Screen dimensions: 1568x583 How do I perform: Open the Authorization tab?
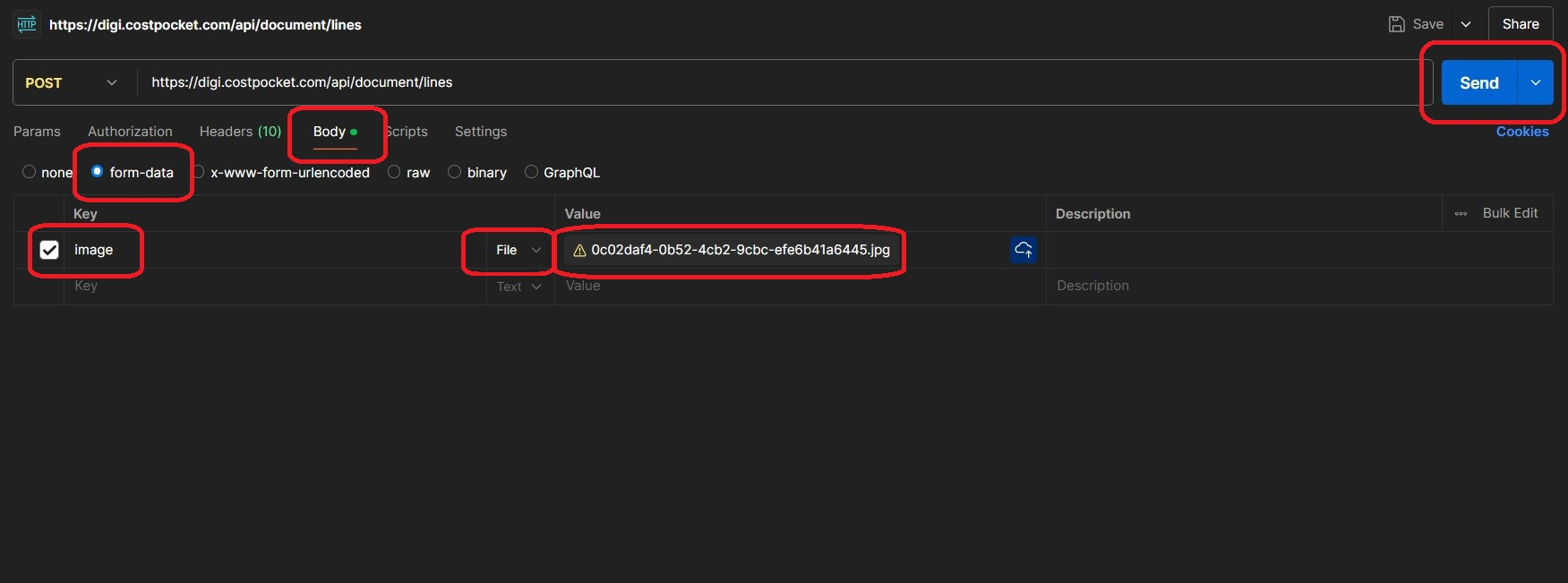click(130, 132)
